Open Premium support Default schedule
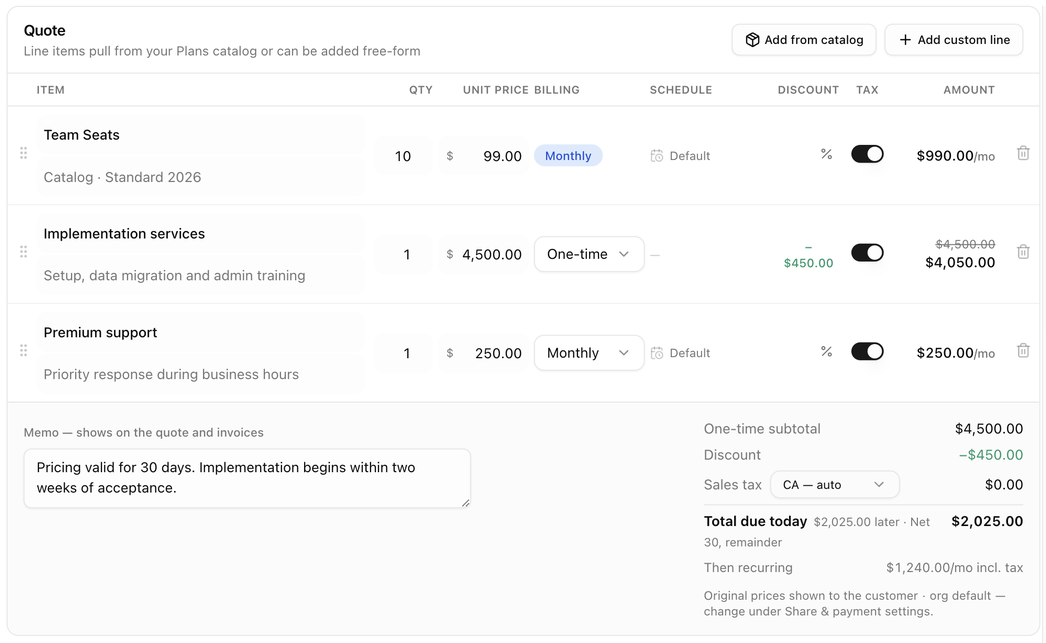Viewport: 1046px width, 643px height. click(x=680, y=354)
